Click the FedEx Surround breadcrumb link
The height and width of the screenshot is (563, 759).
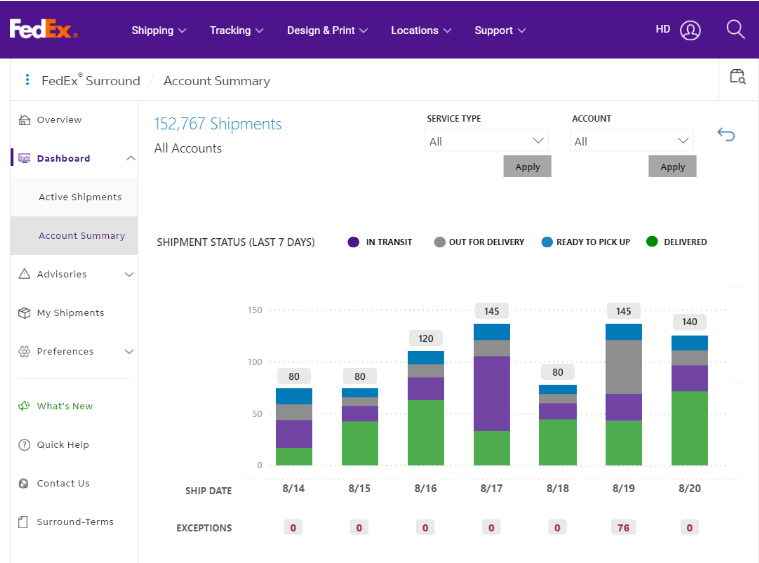[91, 80]
